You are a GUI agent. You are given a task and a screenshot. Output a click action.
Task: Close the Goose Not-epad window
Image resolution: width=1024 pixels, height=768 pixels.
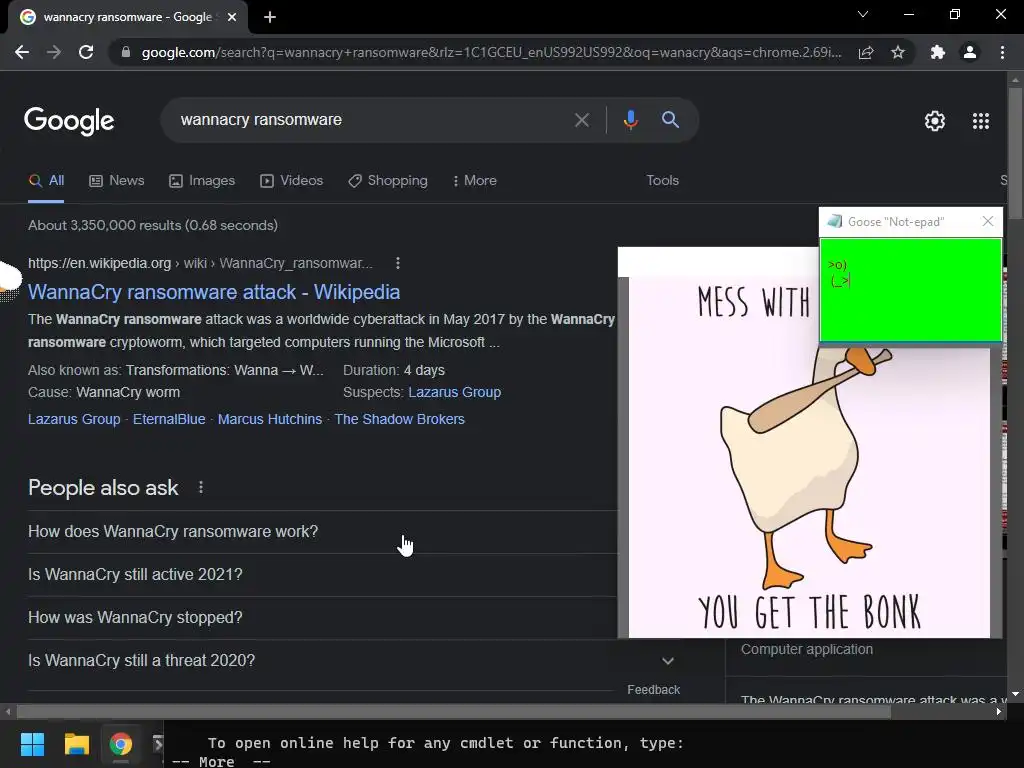point(988,221)
